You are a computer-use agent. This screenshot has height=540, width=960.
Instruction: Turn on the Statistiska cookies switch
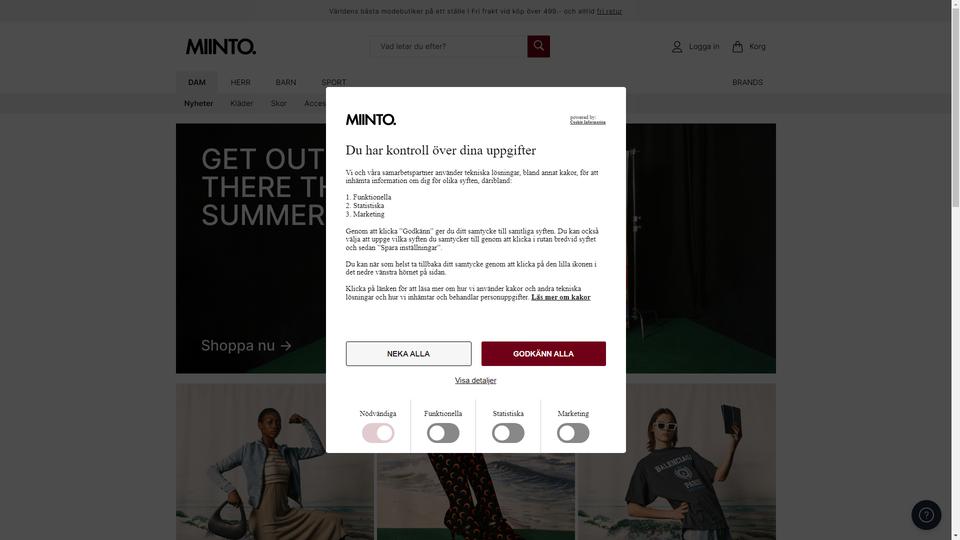tap(508, 433)
